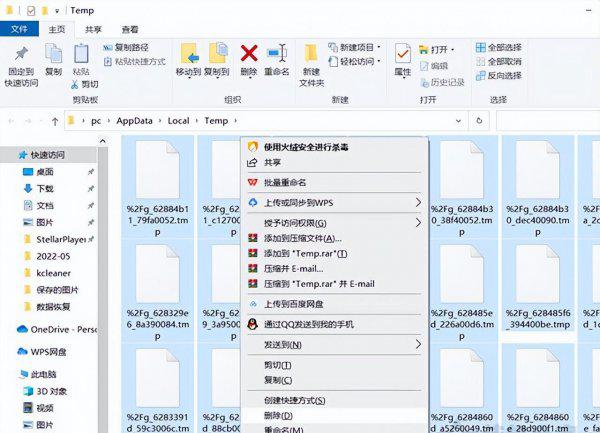
Task: Open the 移动到 menu
Action: click(x=189, y=60)
